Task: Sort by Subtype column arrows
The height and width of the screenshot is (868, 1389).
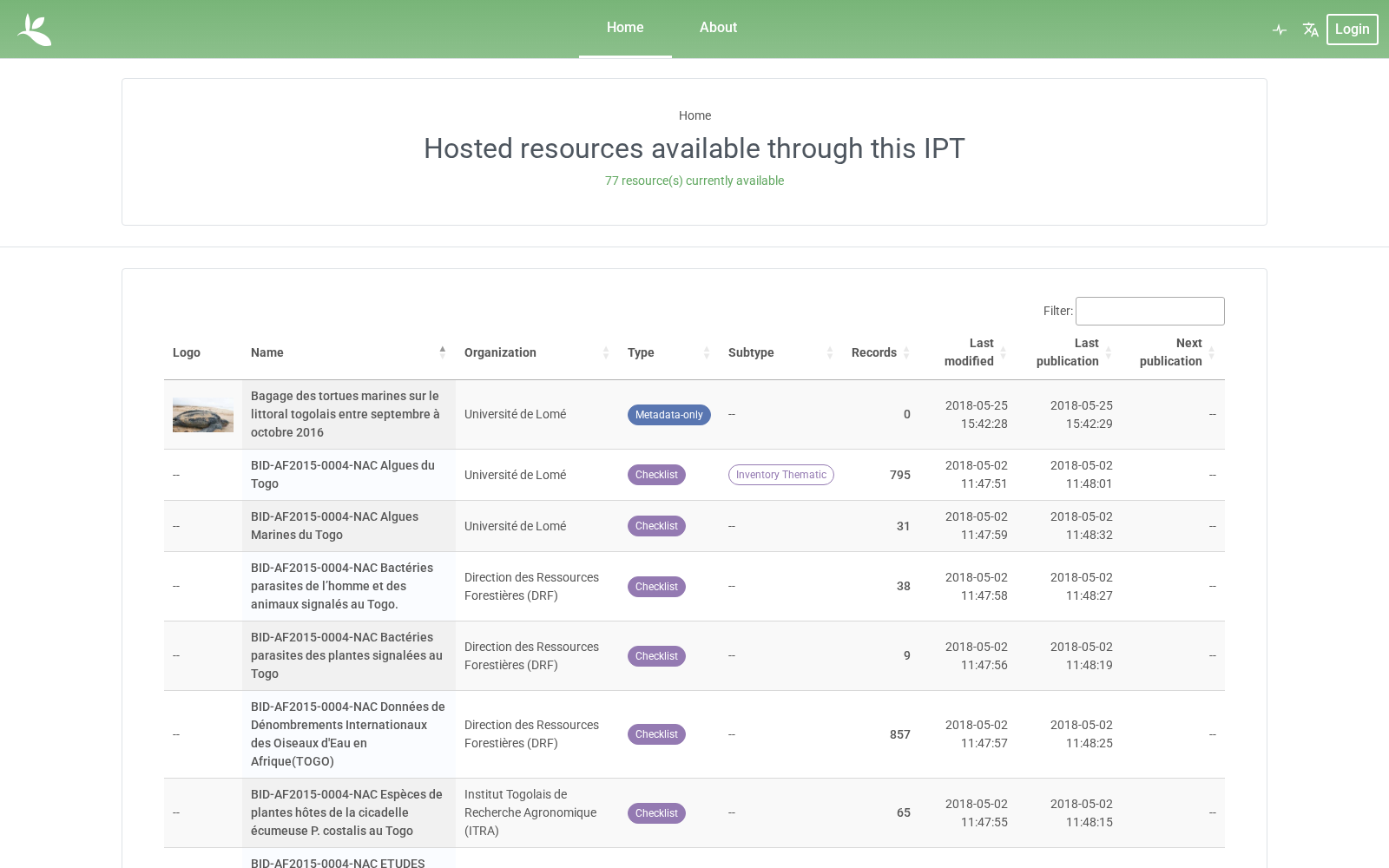Action: tap(830, 352)
